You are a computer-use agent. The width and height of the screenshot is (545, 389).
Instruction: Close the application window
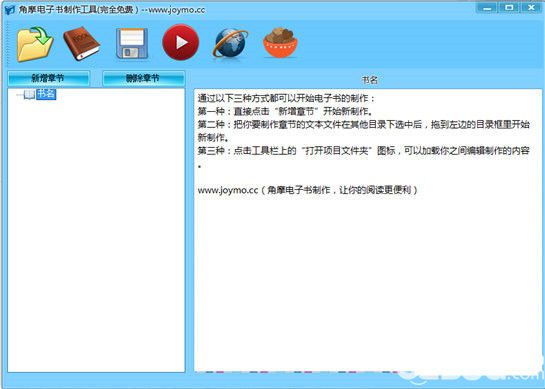pyautogui.click(x=531, y=8)
